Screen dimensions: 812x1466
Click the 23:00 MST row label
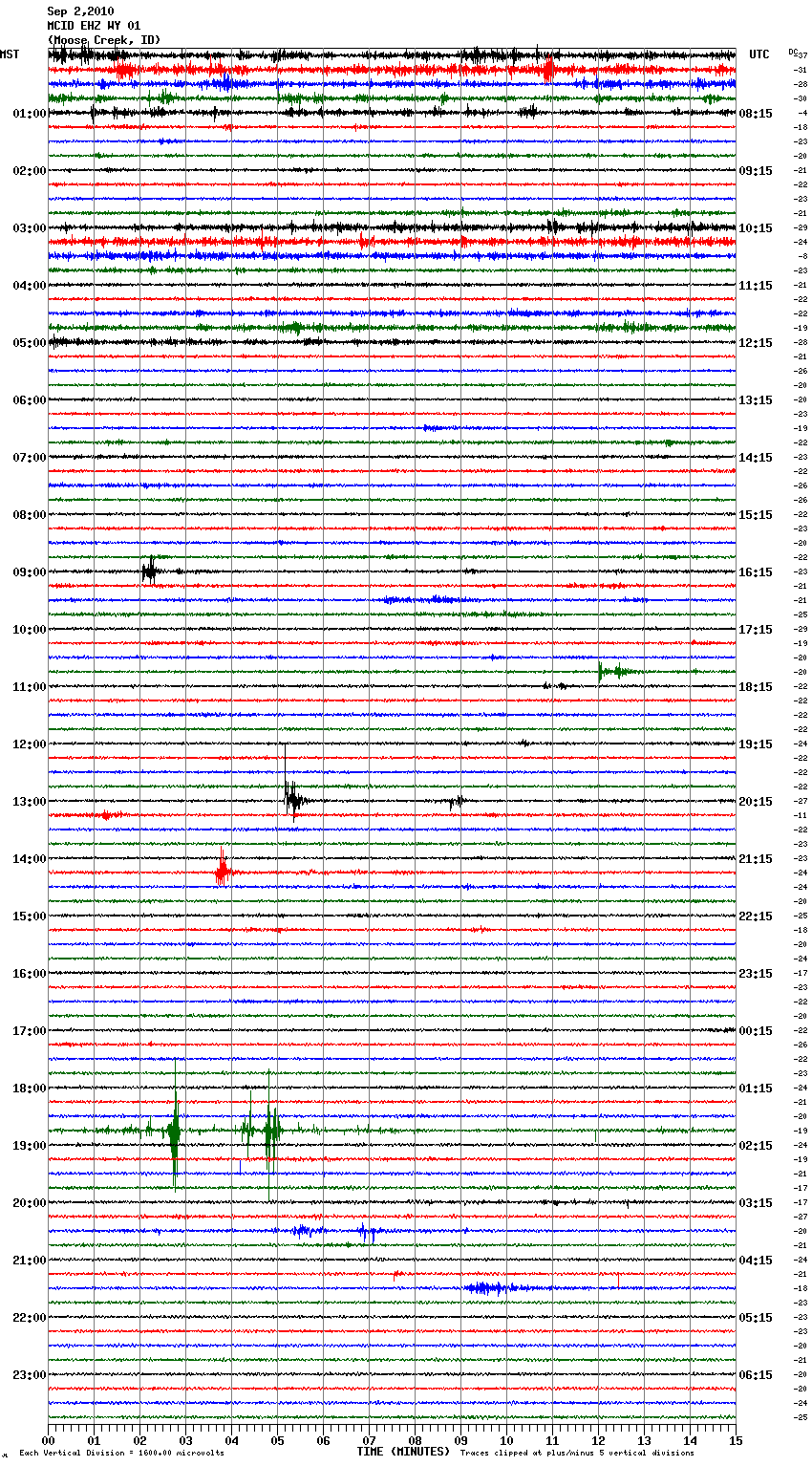tap(30, 1375)
